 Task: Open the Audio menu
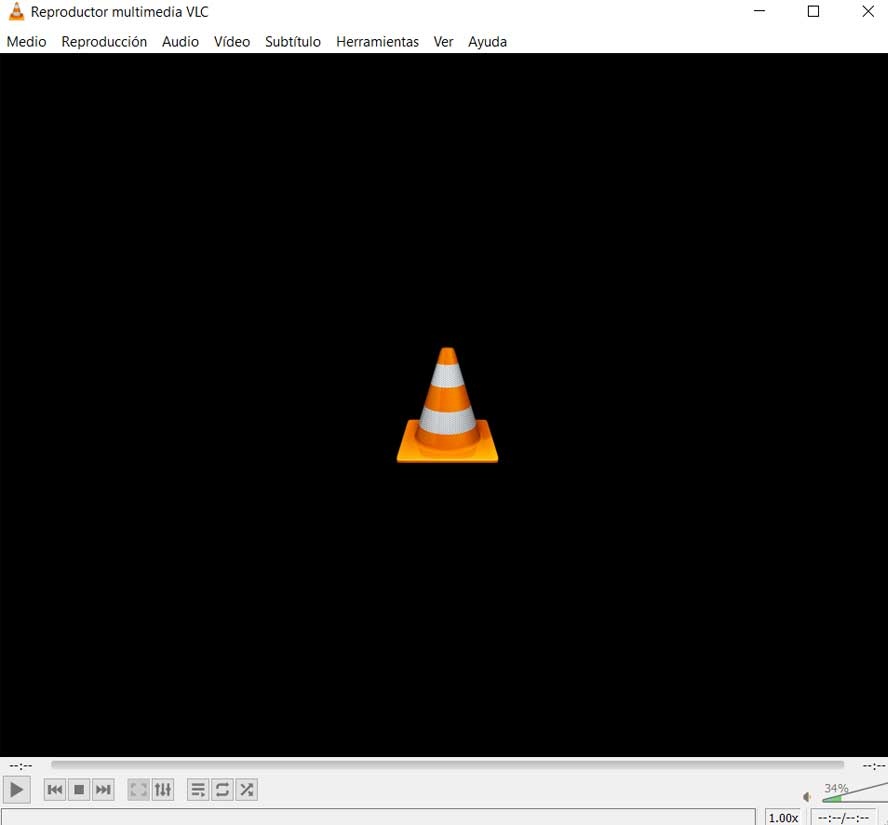[180, 42]
